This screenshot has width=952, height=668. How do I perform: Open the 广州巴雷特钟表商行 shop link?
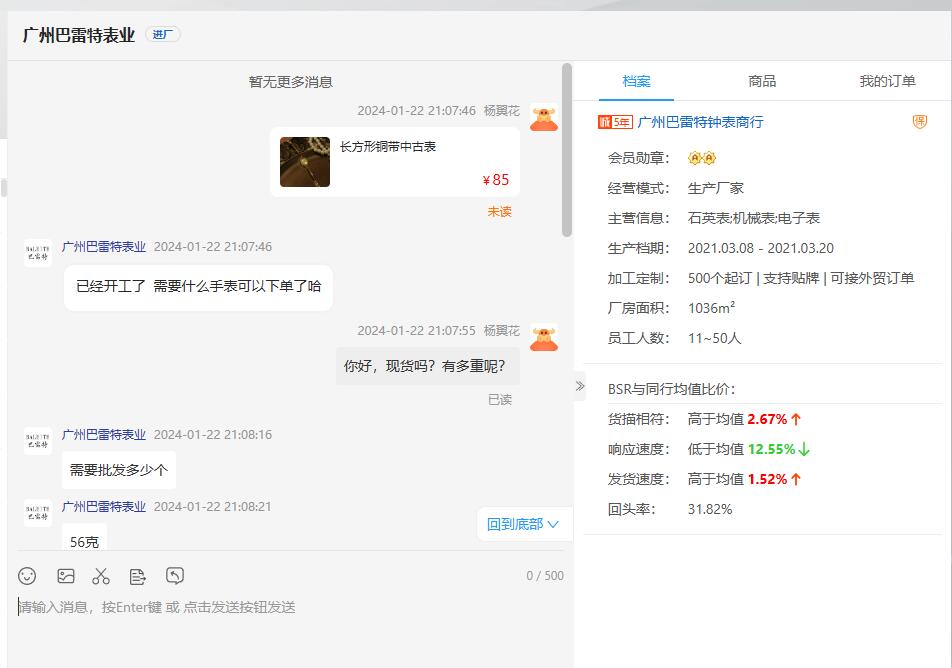coord(700,122)
